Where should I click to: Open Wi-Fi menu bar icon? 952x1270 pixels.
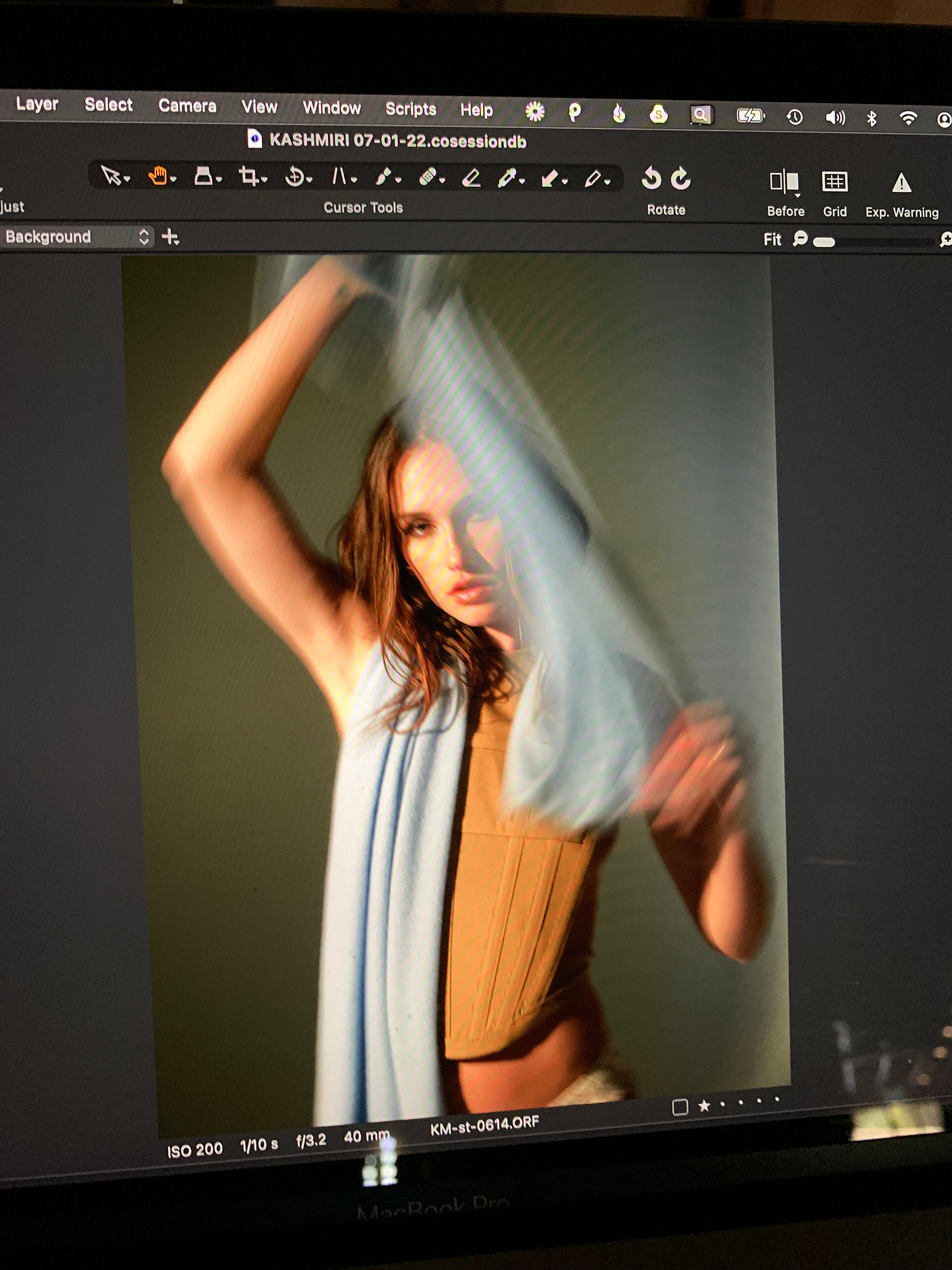[908, 118]
